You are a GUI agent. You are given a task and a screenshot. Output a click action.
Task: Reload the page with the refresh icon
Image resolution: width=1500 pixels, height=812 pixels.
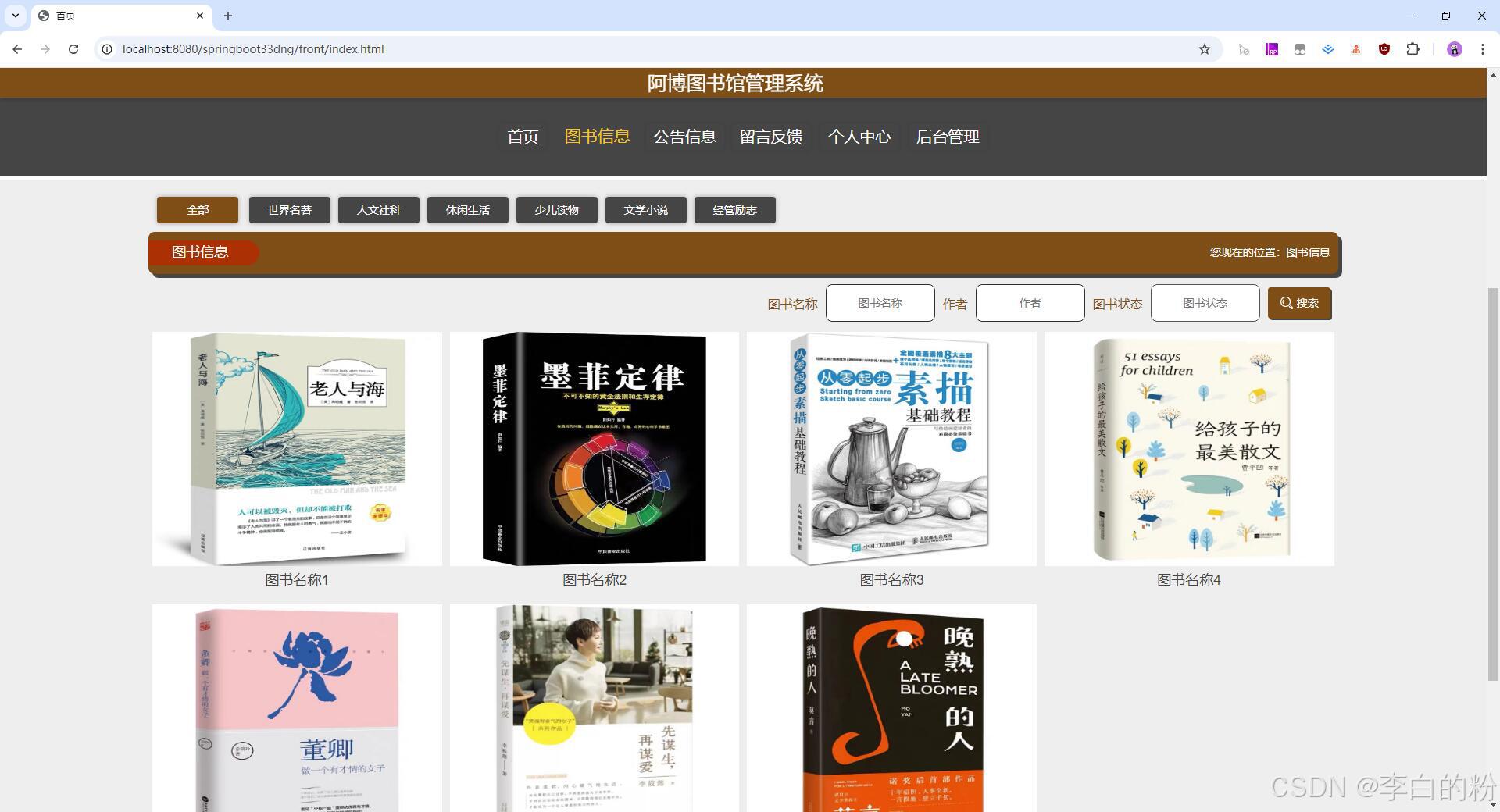click(x=73, y=49)
